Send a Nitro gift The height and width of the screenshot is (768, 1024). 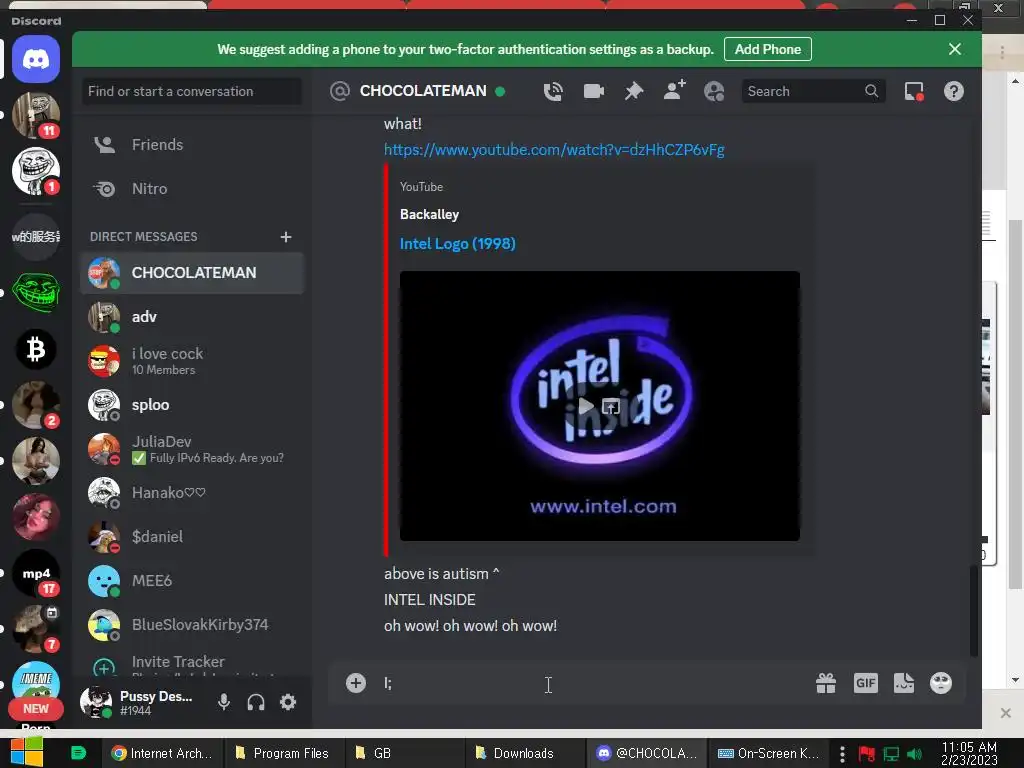pos(825,683)
